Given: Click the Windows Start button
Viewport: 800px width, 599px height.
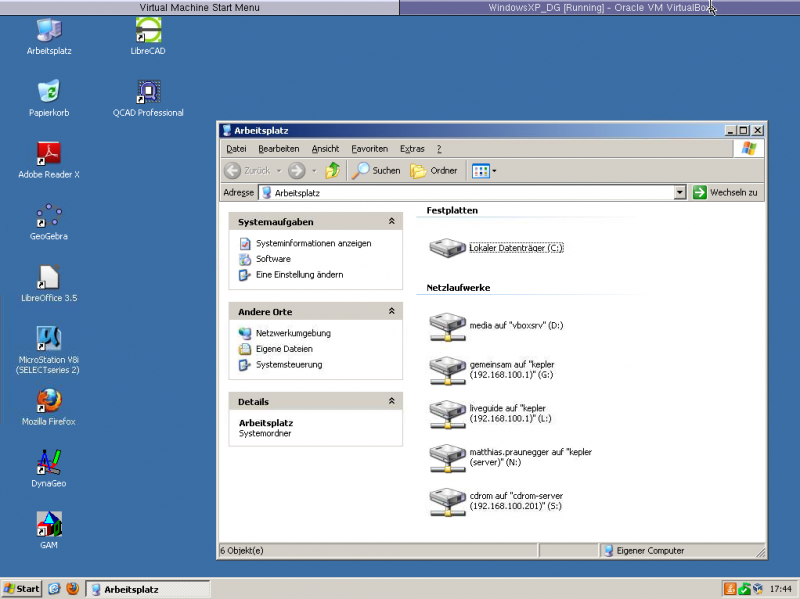Looking at the screenshot, I should click(22, 589).
